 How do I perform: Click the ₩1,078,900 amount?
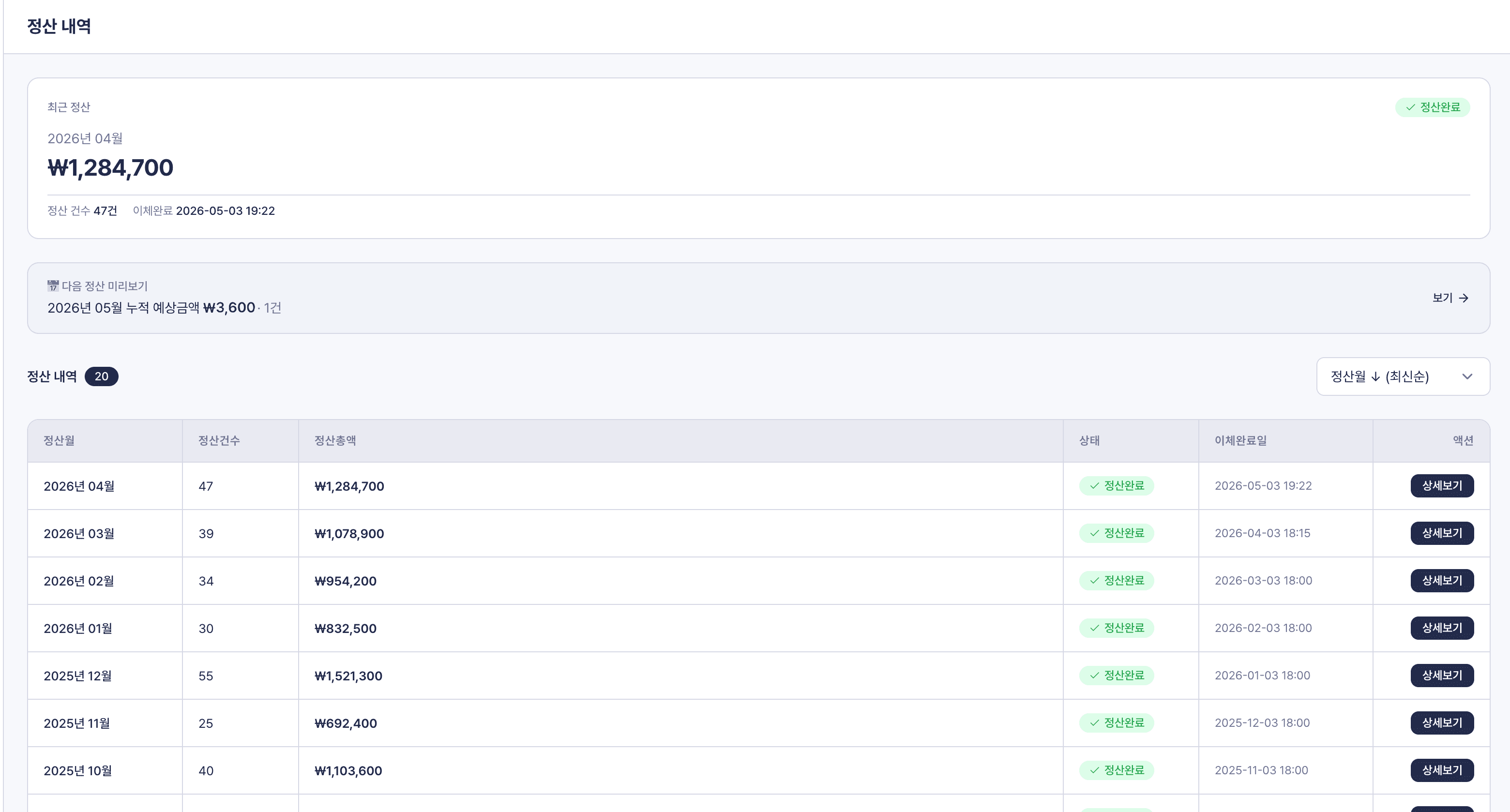point(349,534)
